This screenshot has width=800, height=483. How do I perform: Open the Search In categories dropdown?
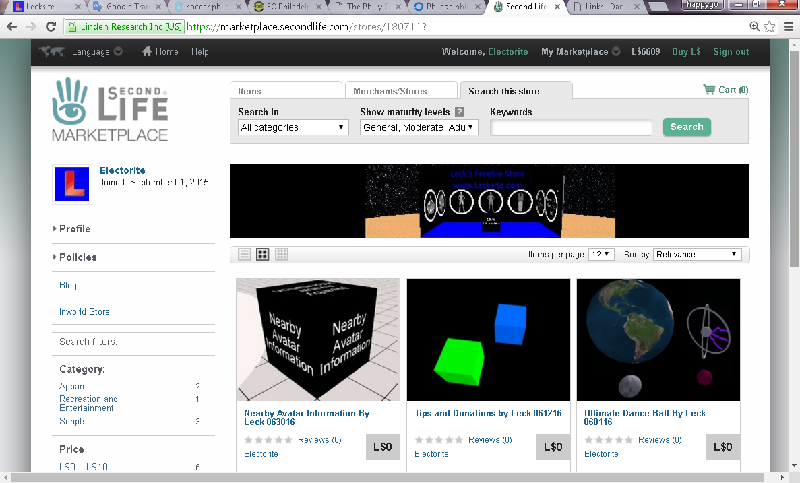pyautogui.click(x=293, y=127)
